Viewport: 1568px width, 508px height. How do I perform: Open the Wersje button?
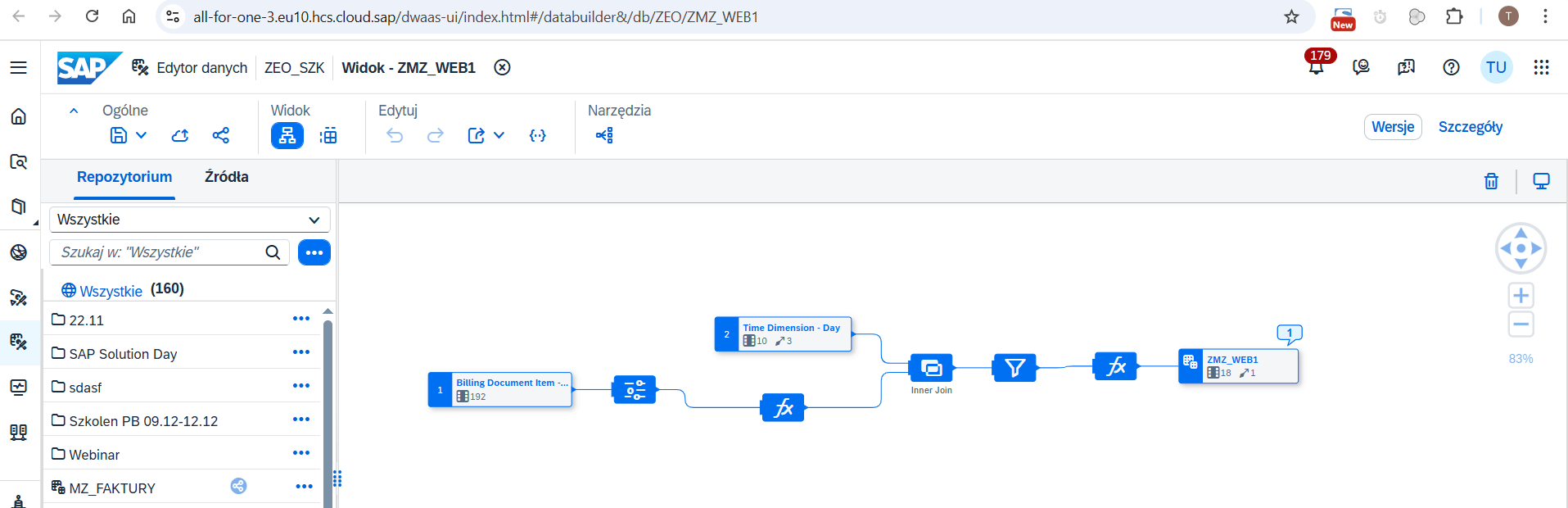[x=1393, y=127]
